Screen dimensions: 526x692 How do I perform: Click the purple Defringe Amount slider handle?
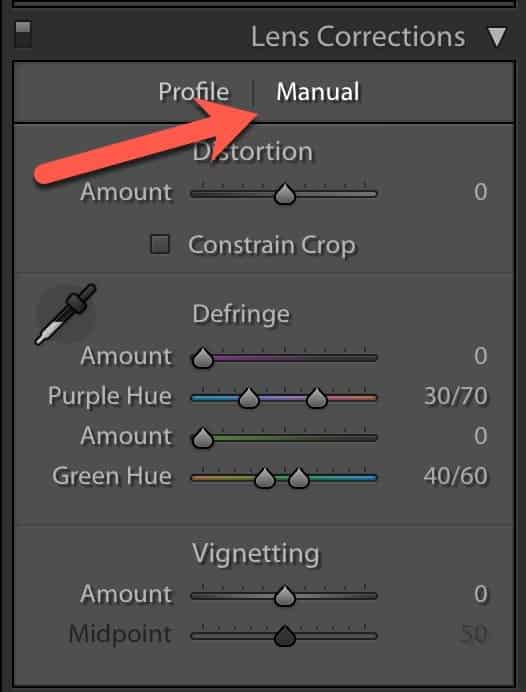pos(203,358)
